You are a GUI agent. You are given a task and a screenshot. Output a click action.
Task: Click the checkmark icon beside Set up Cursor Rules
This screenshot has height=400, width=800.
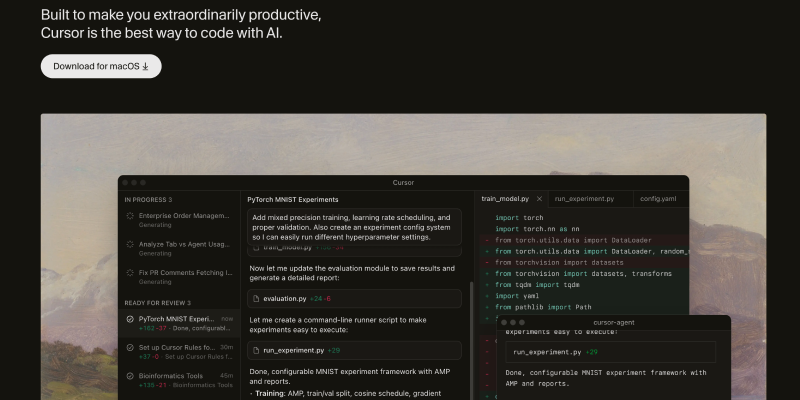tap(130, 347)
